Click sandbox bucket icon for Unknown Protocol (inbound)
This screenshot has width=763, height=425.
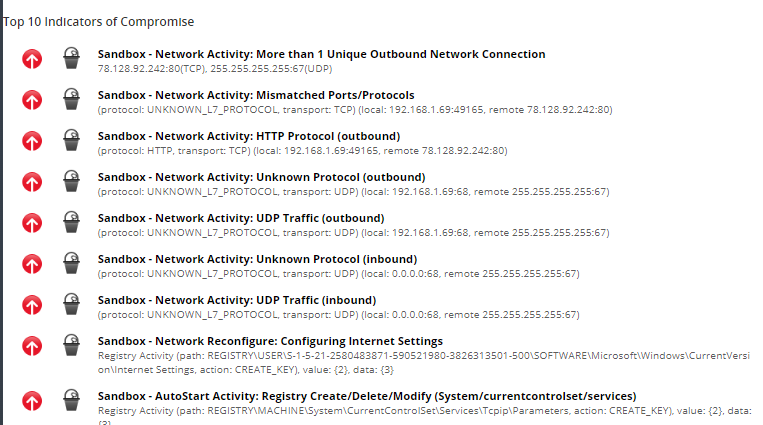[x=71, y=264]
